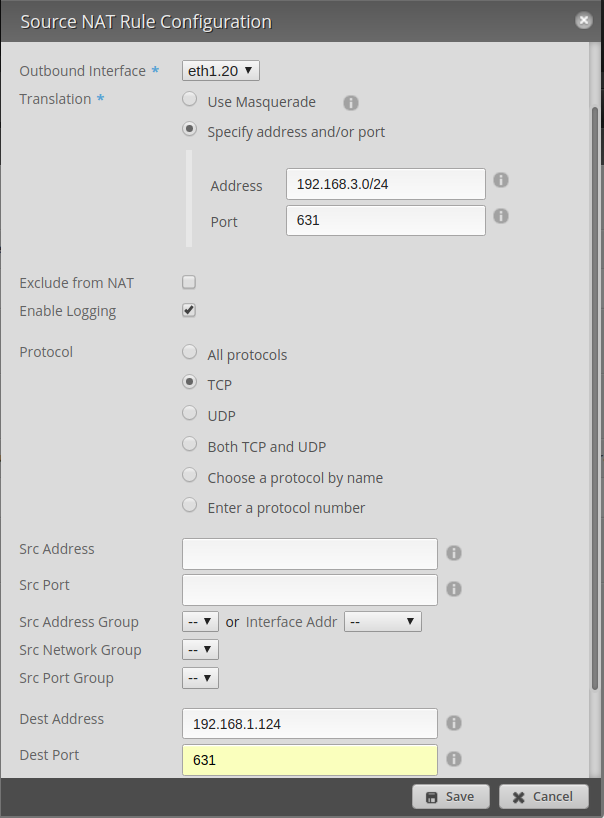
Task: Open the Outbound Interface eth1.20 dropdown
Action: click(221, 70)
